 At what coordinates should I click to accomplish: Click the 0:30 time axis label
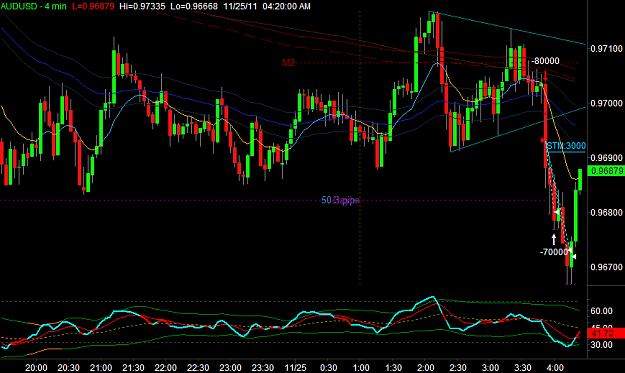pos(329,367)
